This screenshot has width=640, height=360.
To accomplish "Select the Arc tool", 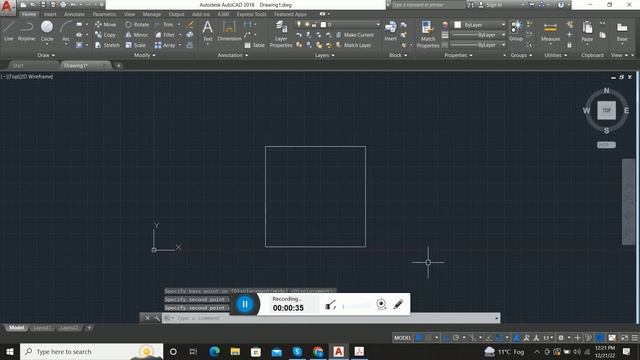I will (x=66, y=31).
